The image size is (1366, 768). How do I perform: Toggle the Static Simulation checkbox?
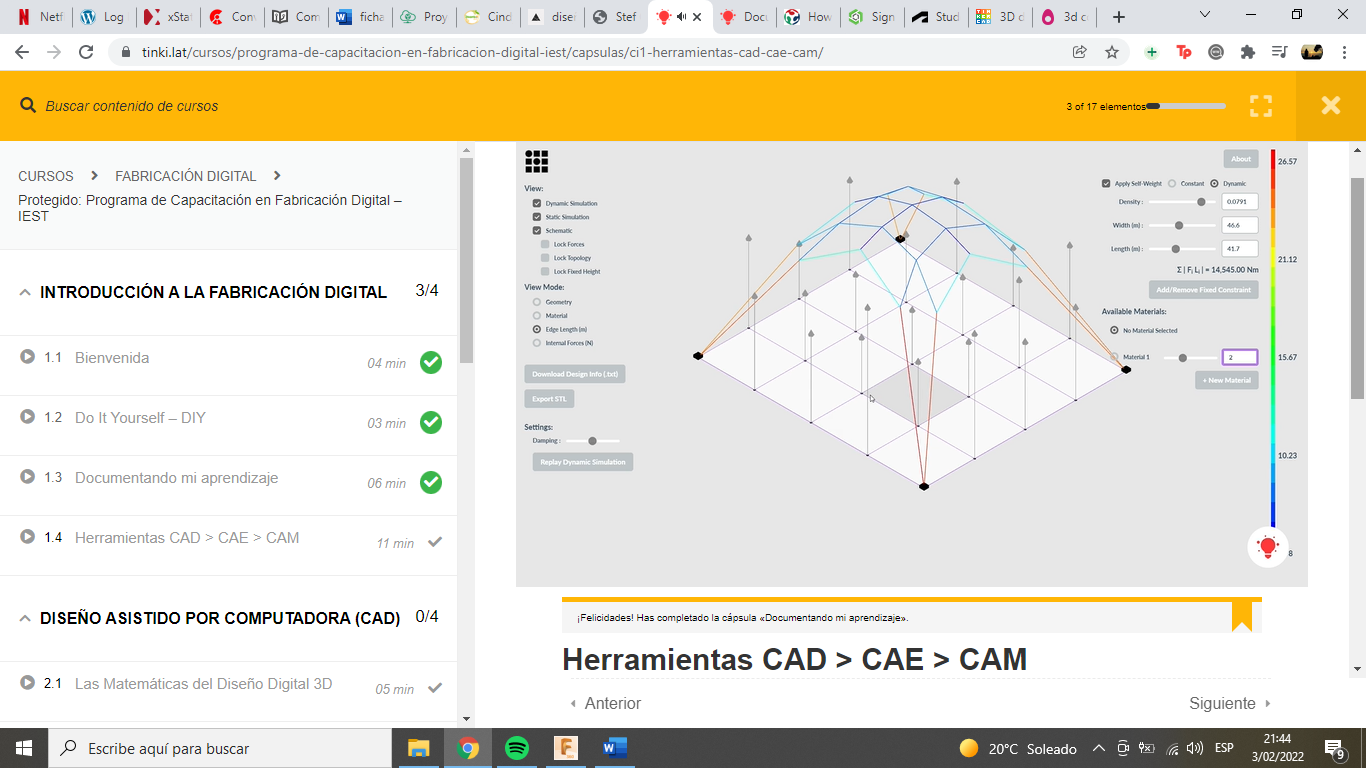pyautogui.click(x=537, y=217)
